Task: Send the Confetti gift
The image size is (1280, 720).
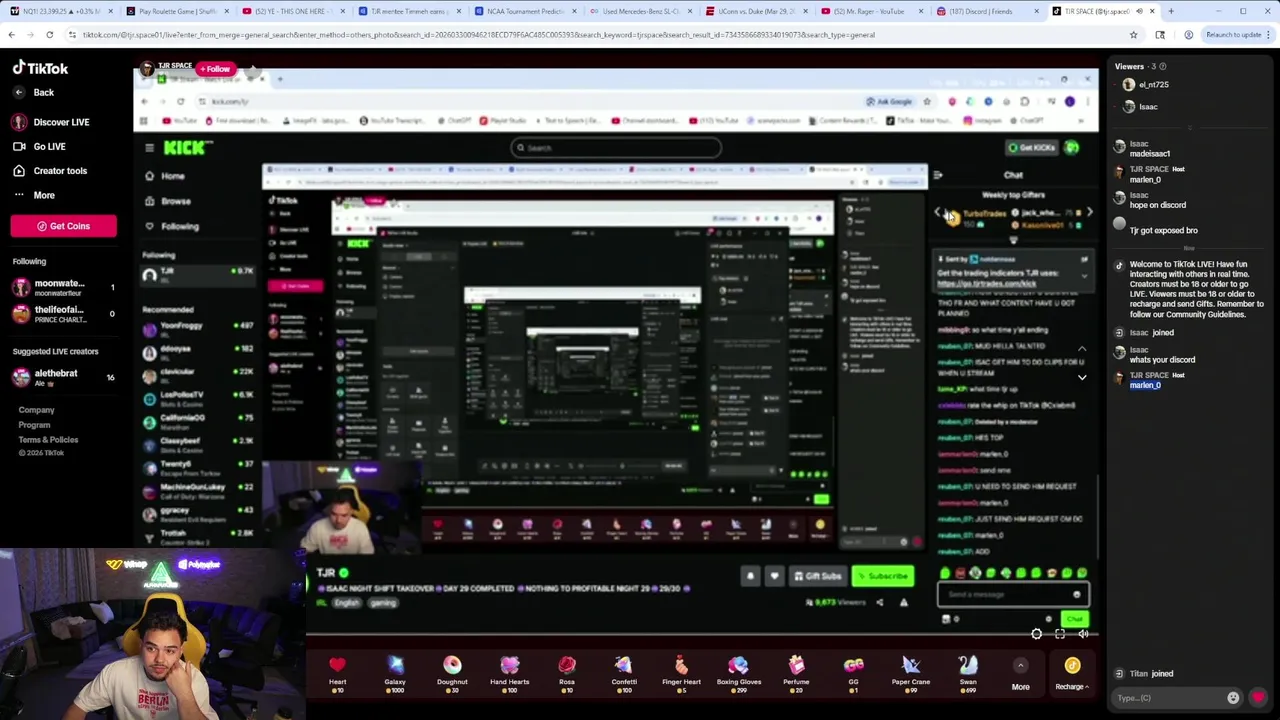Action: click(x=624, y=672)
